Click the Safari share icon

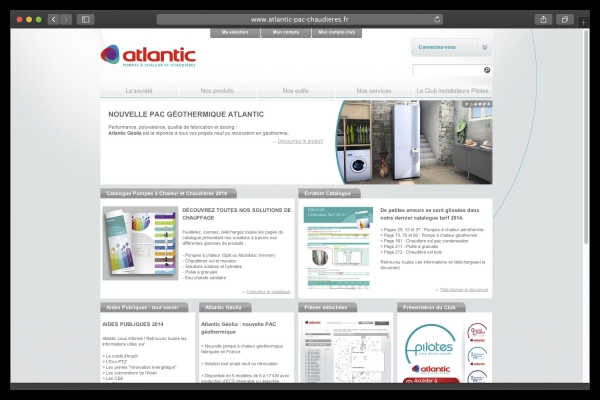tap(543, 19)
